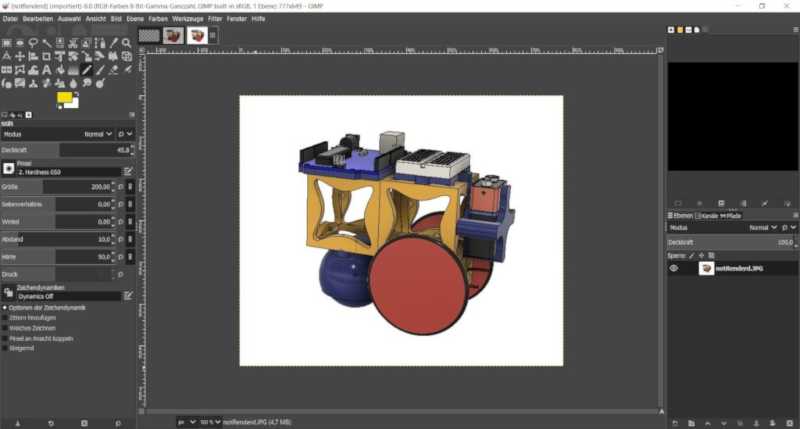Screen dimensions: 800x429
Task: Select the Color Picker tool
Action: click(113, 43)
